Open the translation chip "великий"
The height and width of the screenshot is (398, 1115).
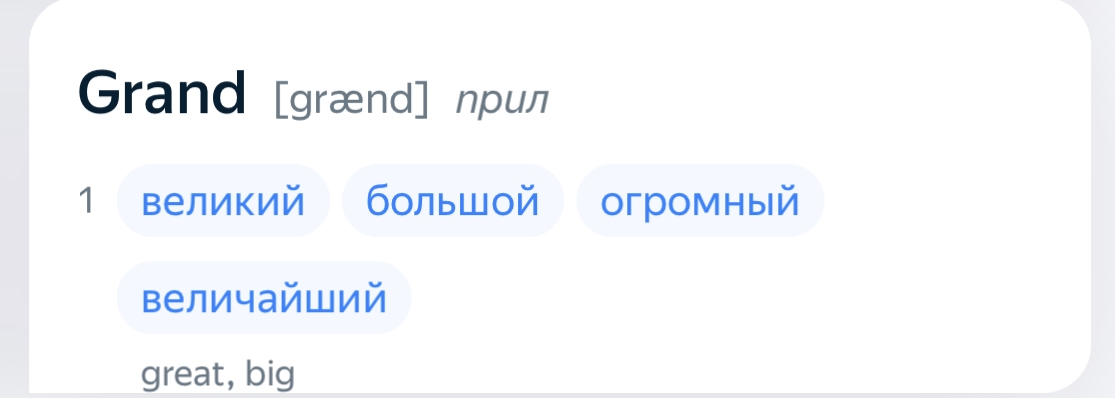[x=223, y=201]
